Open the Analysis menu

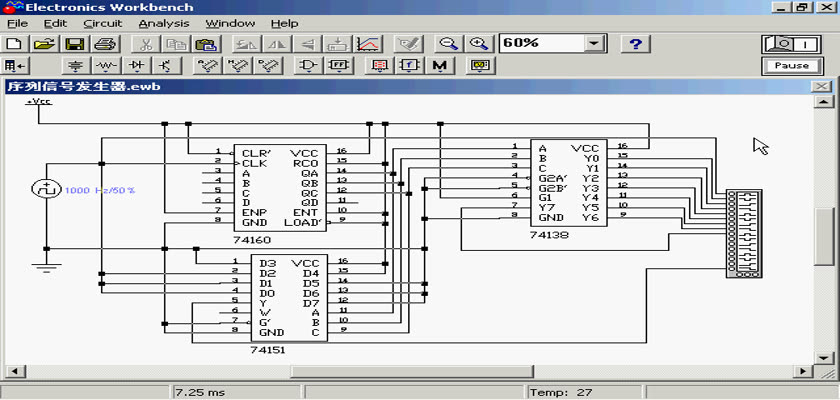[164, 24]
